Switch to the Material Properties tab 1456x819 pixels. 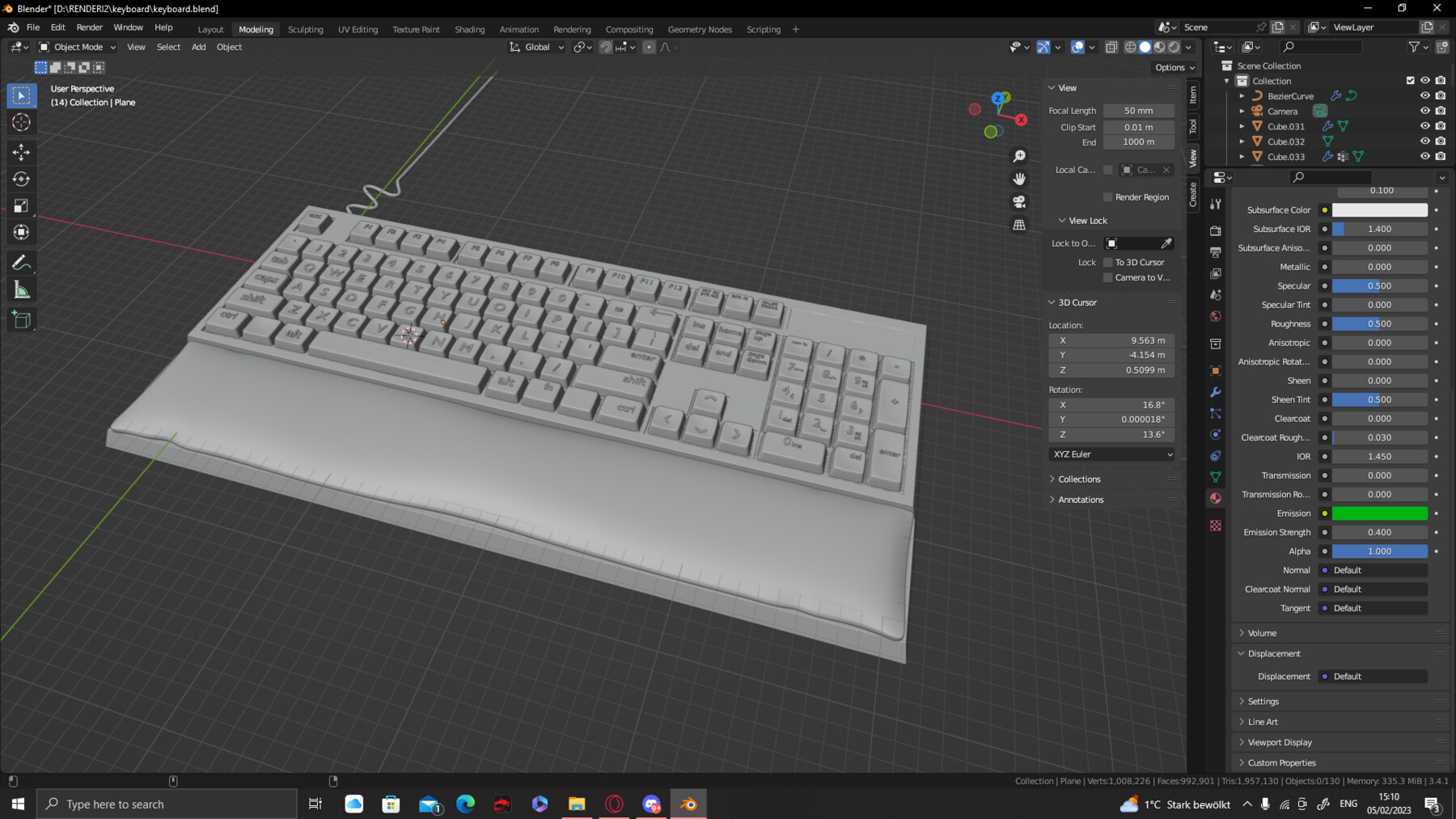pyautogui.click(x=1216, y=497)
